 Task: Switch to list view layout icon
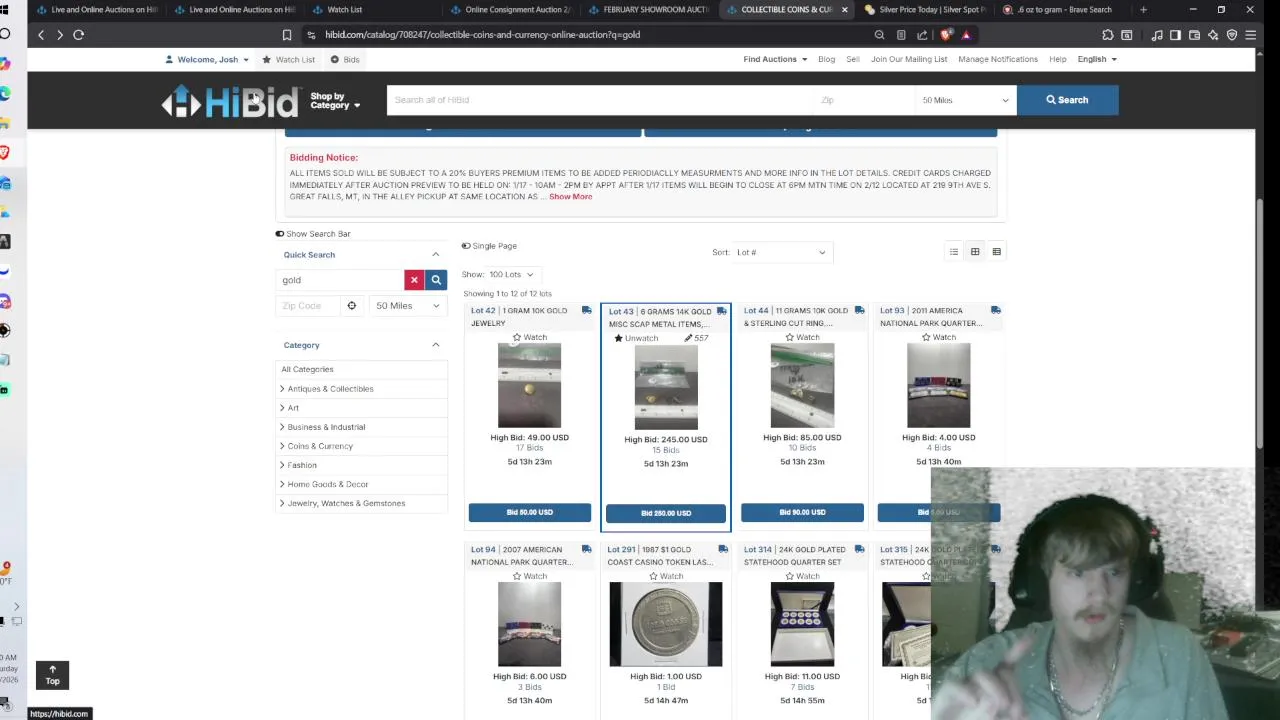click(954, 252)
